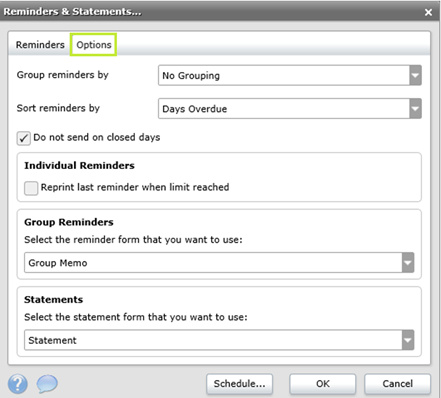Click the Group Reminders heading
This screenshot has width=441, height=398.
[69, 222]
